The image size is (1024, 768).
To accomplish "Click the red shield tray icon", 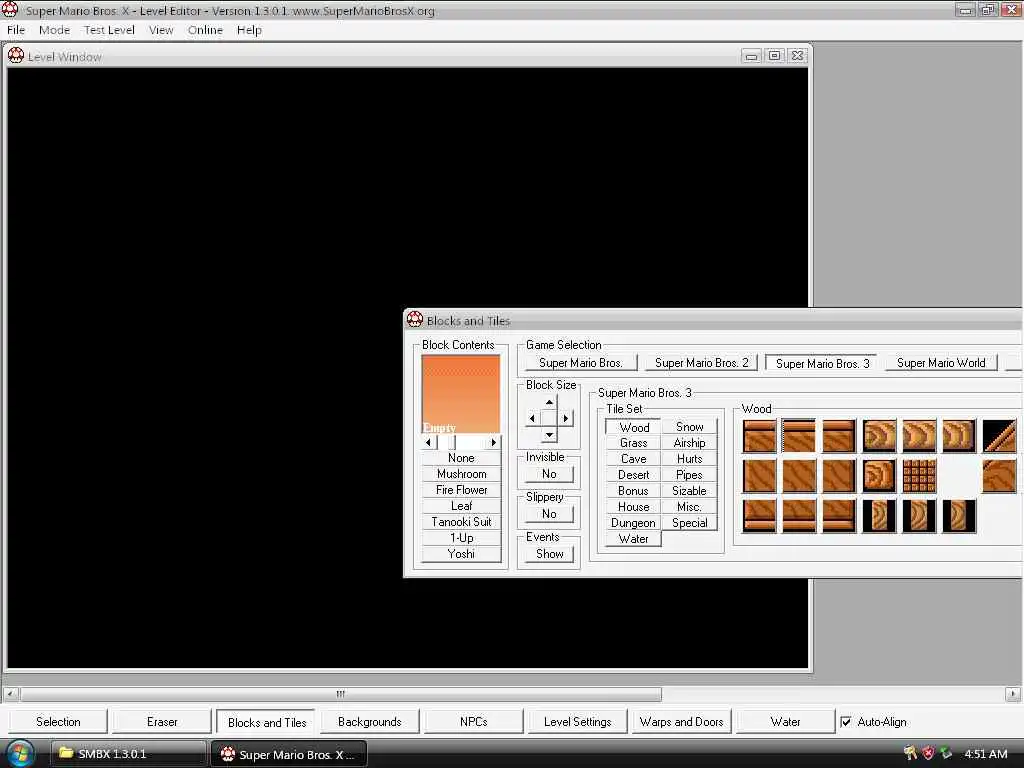I will (928, 754).
